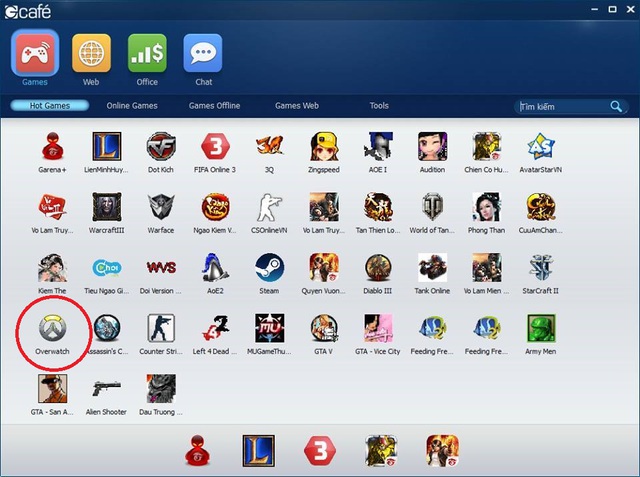This screenshot has width=640, height=477.
Task: Open Diablo III
Action: (378, 273)
